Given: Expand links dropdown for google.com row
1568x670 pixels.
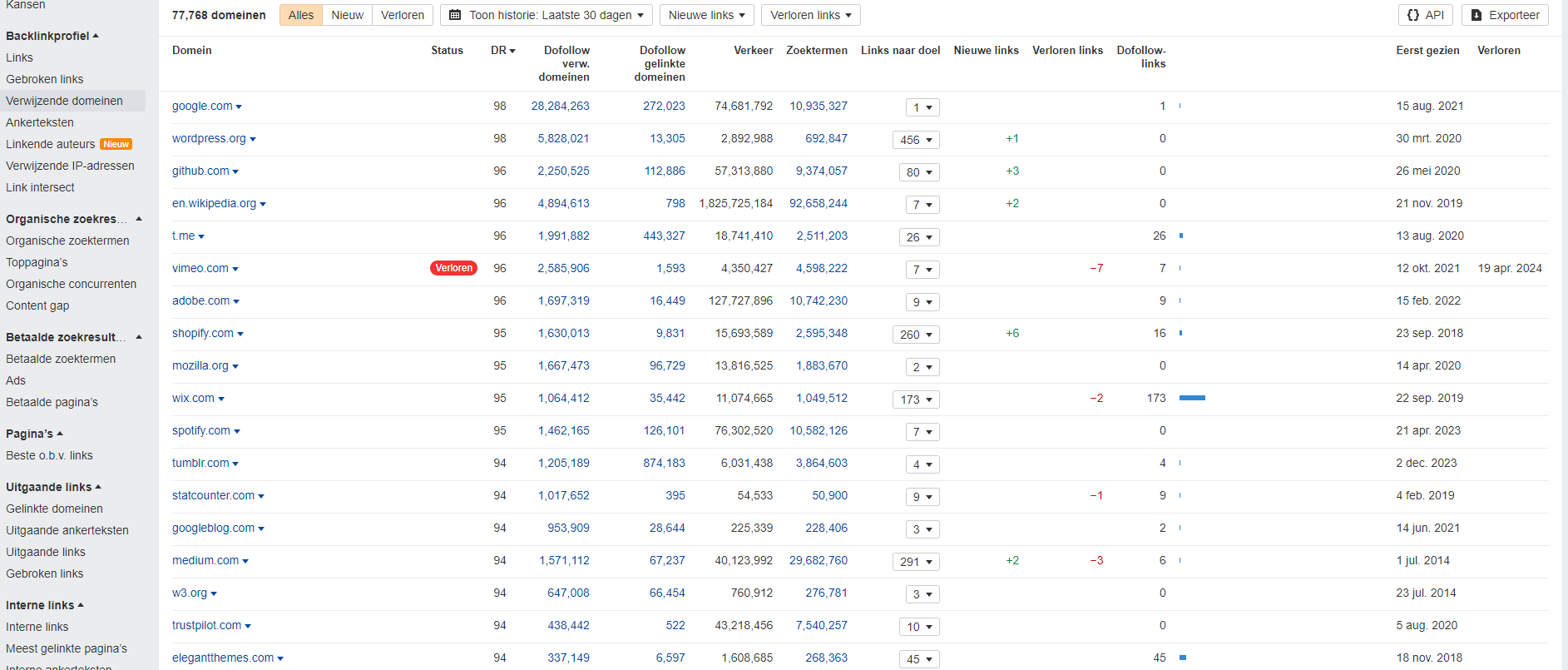Looking at the screenshot, I should pyautogui.click(x=922, y=107).
